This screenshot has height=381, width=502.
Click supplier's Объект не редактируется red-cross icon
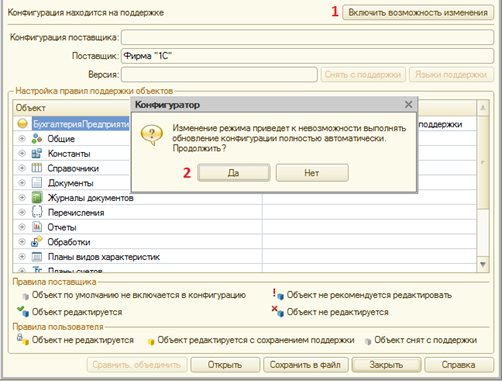click(277, 311)
